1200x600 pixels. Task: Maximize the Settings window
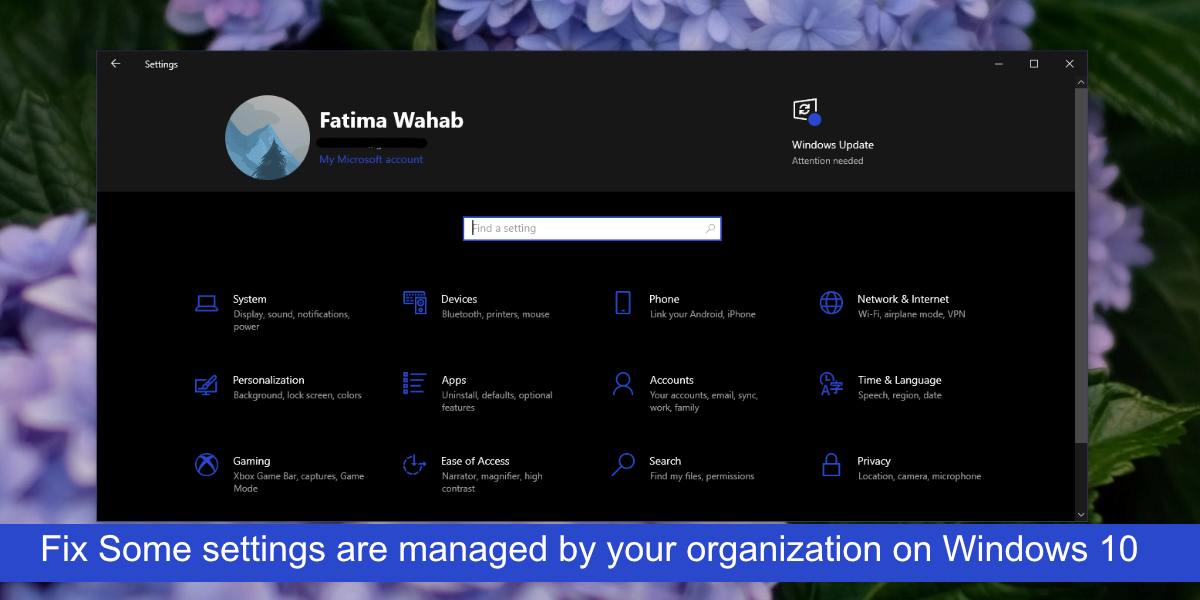tap(1034, 64)
